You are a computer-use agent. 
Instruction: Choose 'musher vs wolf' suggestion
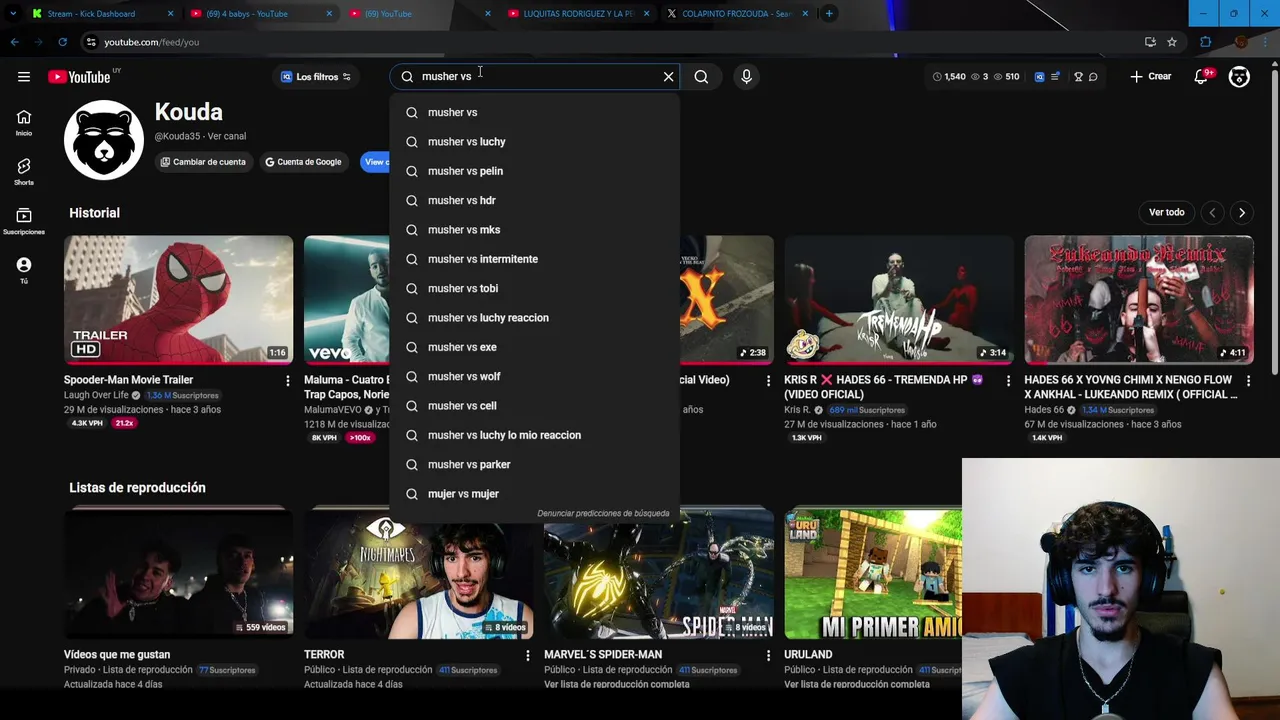[534, 376]
